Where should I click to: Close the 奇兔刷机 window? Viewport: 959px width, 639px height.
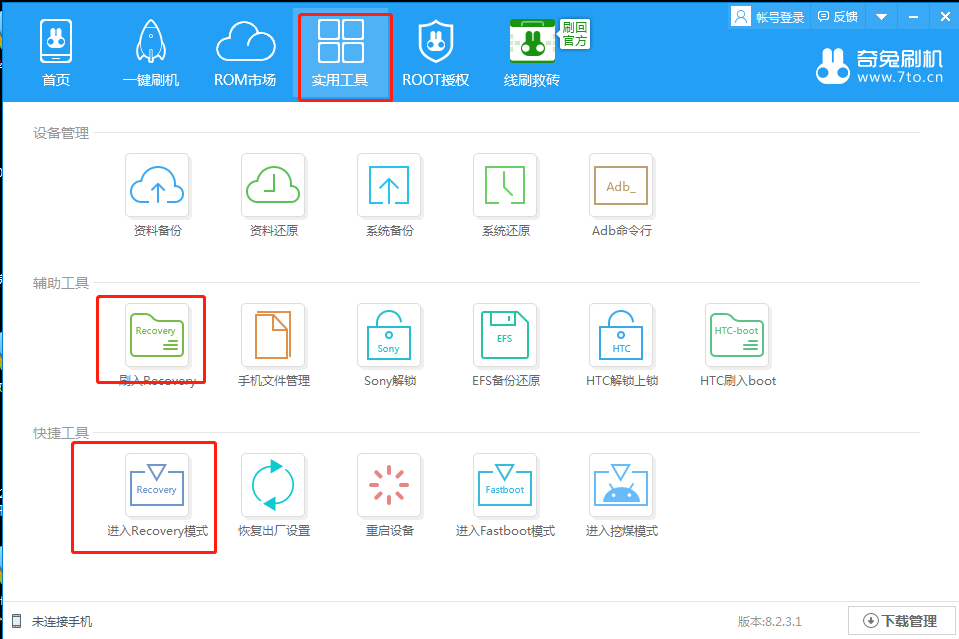[945, 17]
